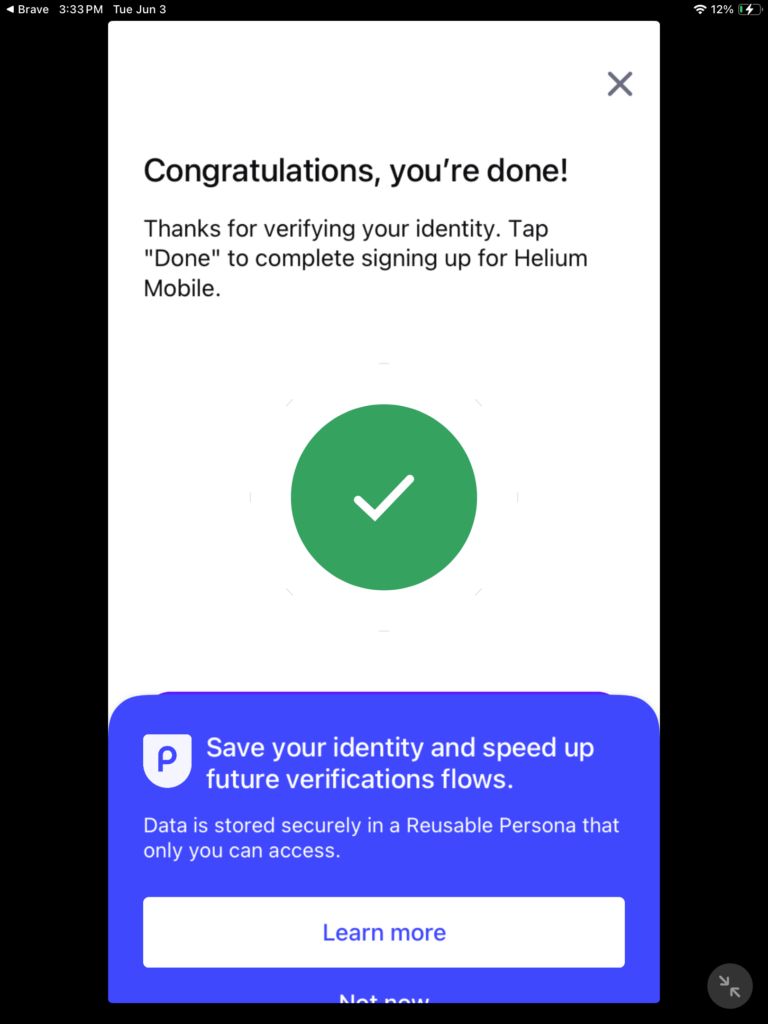768x1024 pixels.
Task: Tap the Brave label in status bar
Action: click(x=33, y=9)
